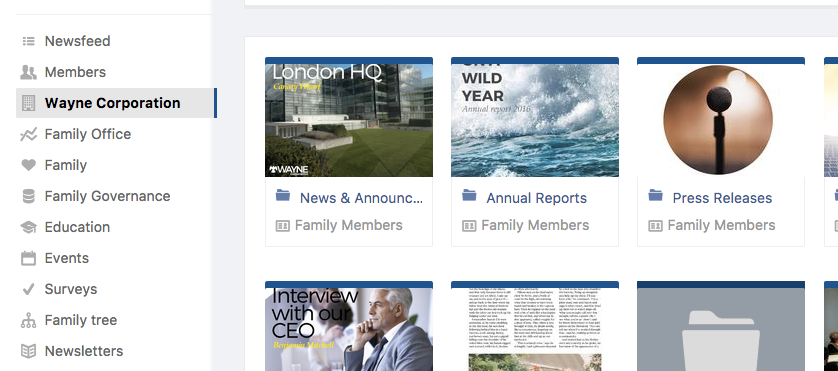Click folder icon beside Press Releases
Viewport: 838px width, 371px height.
(x=656, y=196)
